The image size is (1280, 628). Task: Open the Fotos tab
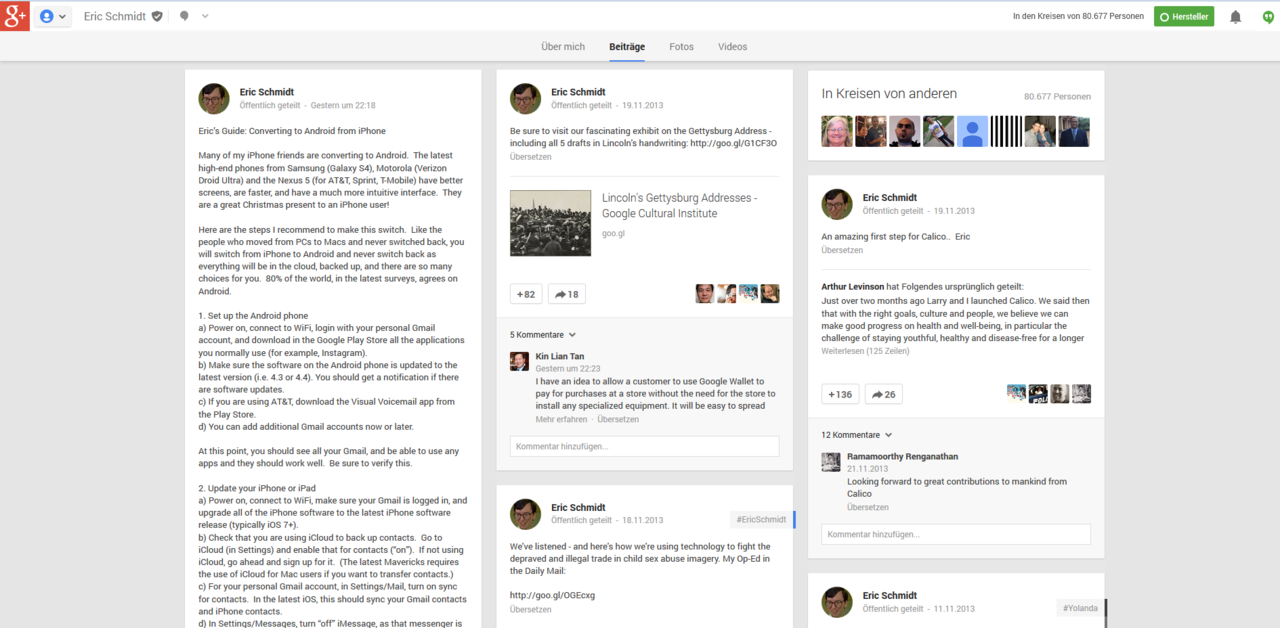[681, 47]
